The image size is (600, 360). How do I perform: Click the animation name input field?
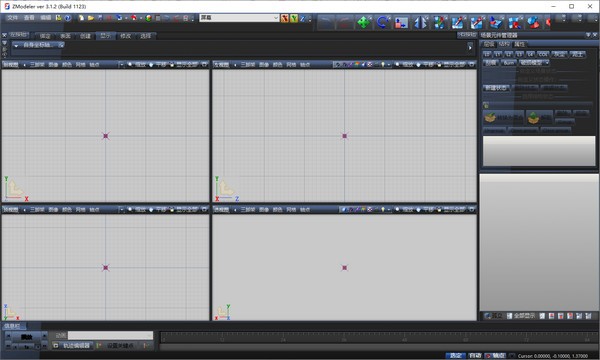110,336
